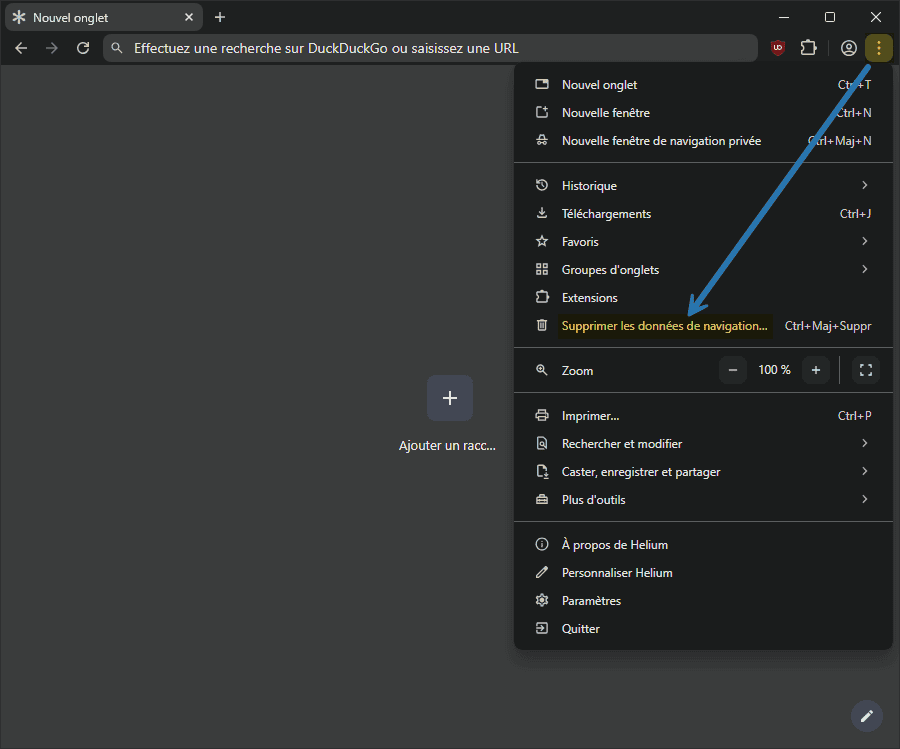This screenshot has height=749, width=900.
Task: Click the toolbox icon beside Plus d'outils
Action: coord(542,499)
